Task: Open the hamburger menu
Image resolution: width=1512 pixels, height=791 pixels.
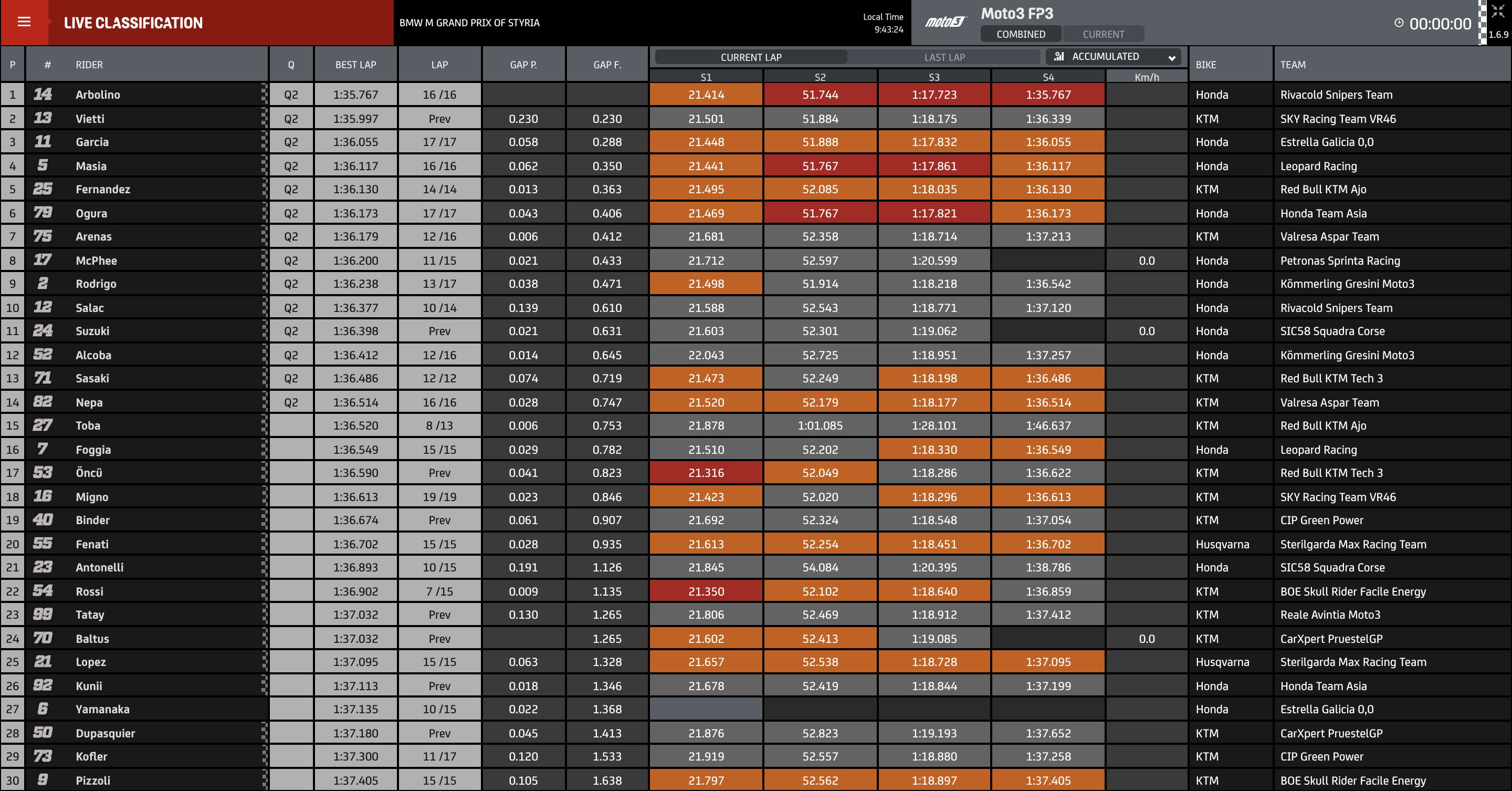Action: pos(24,22)
